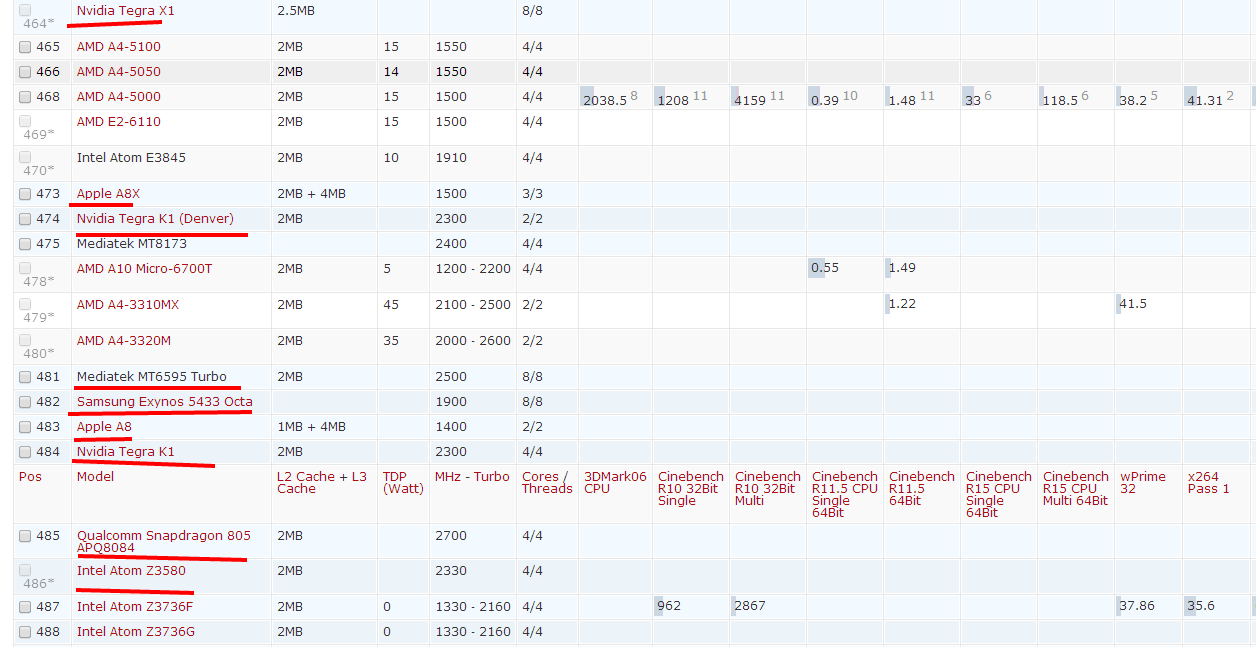Mark the checkbox for row 475

coord(25,244)
